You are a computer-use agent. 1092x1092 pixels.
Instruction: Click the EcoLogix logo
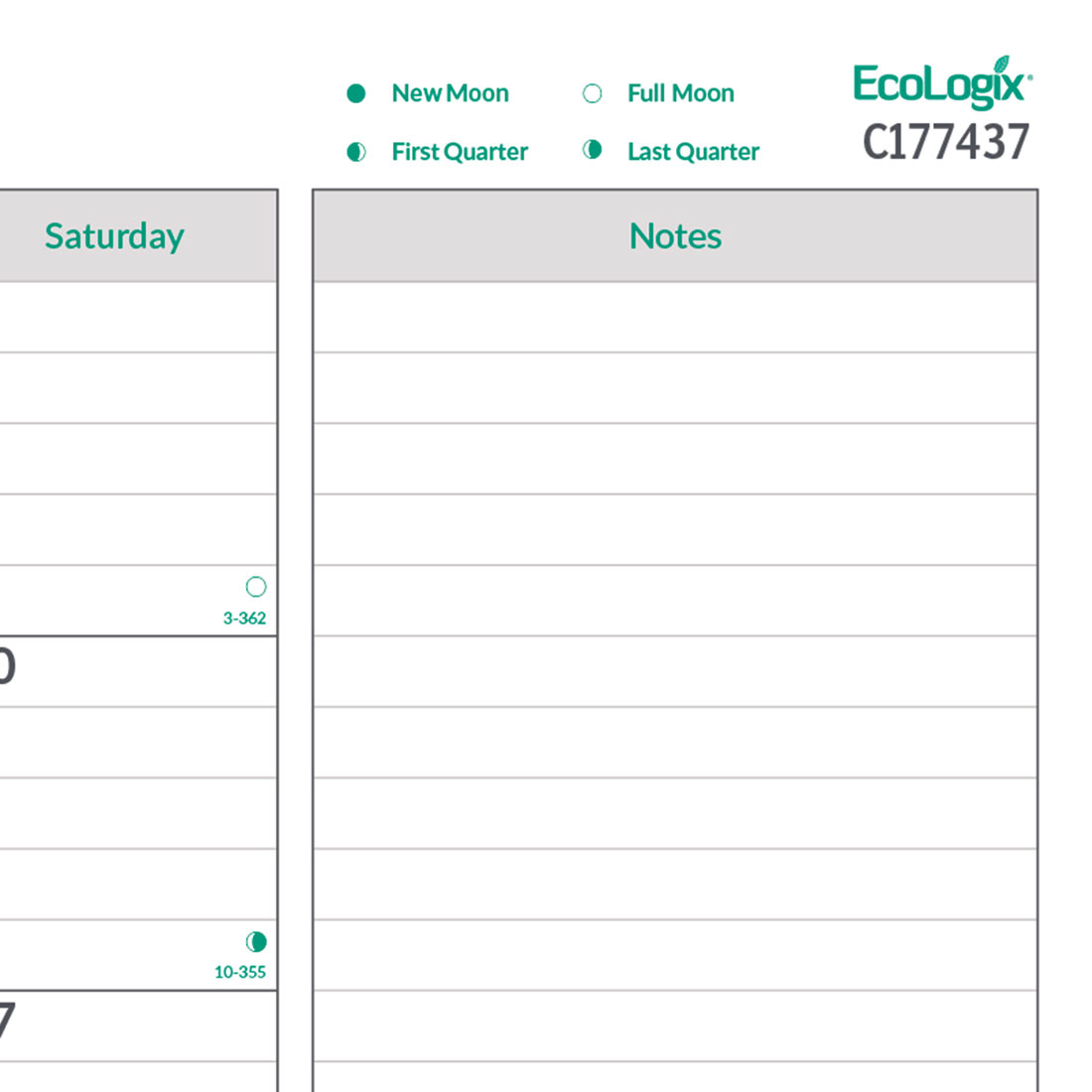(x=939, y=84)
